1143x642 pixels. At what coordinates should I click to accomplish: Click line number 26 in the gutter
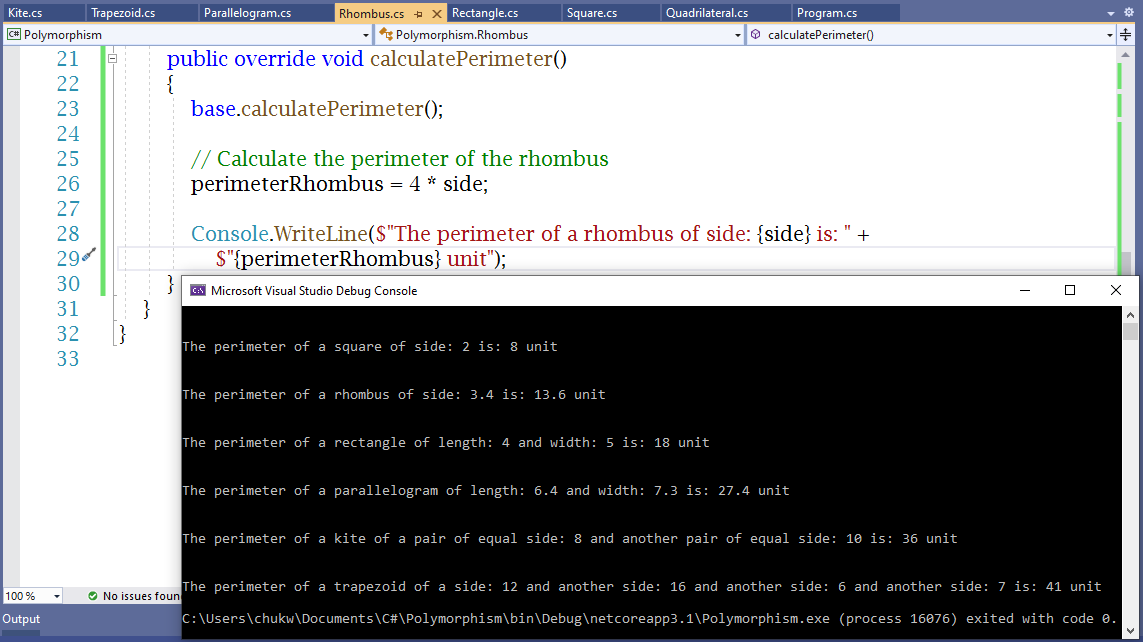point(67,184)
